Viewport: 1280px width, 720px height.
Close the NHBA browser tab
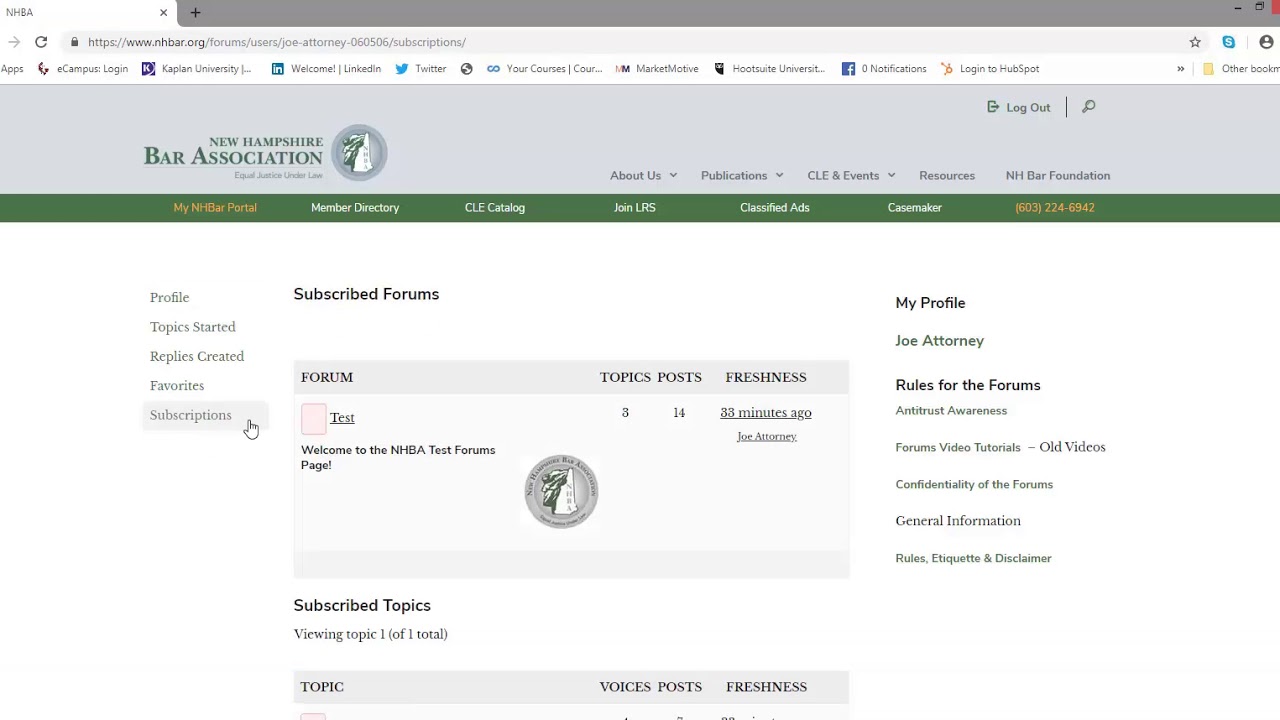(163, 12)
